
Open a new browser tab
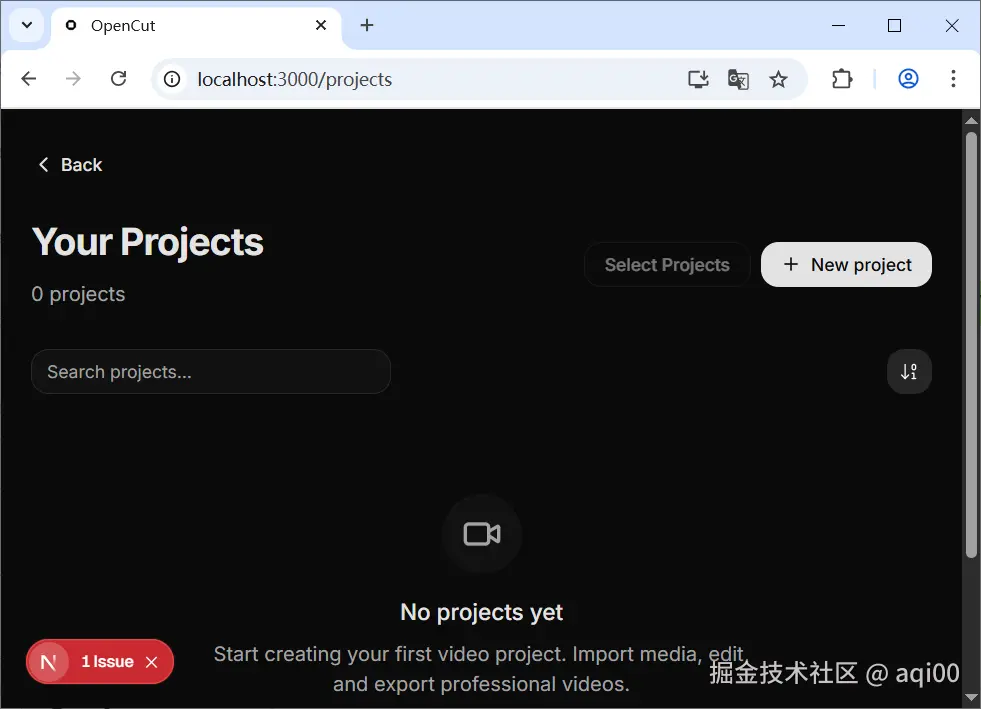pyautogui.click(x=367, y=25)
